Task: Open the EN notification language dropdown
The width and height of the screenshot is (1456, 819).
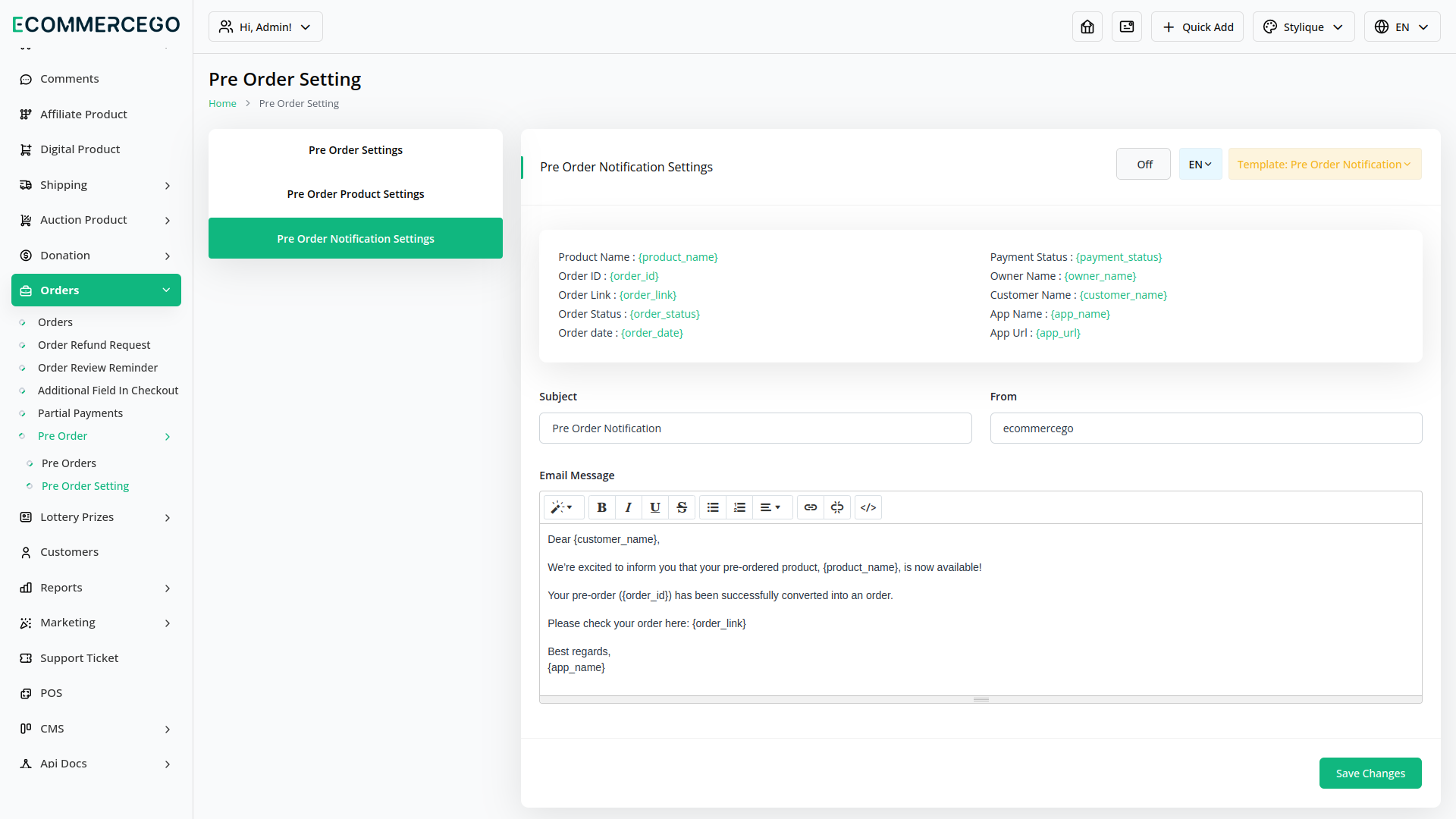Action: (x=1200, y=165)
